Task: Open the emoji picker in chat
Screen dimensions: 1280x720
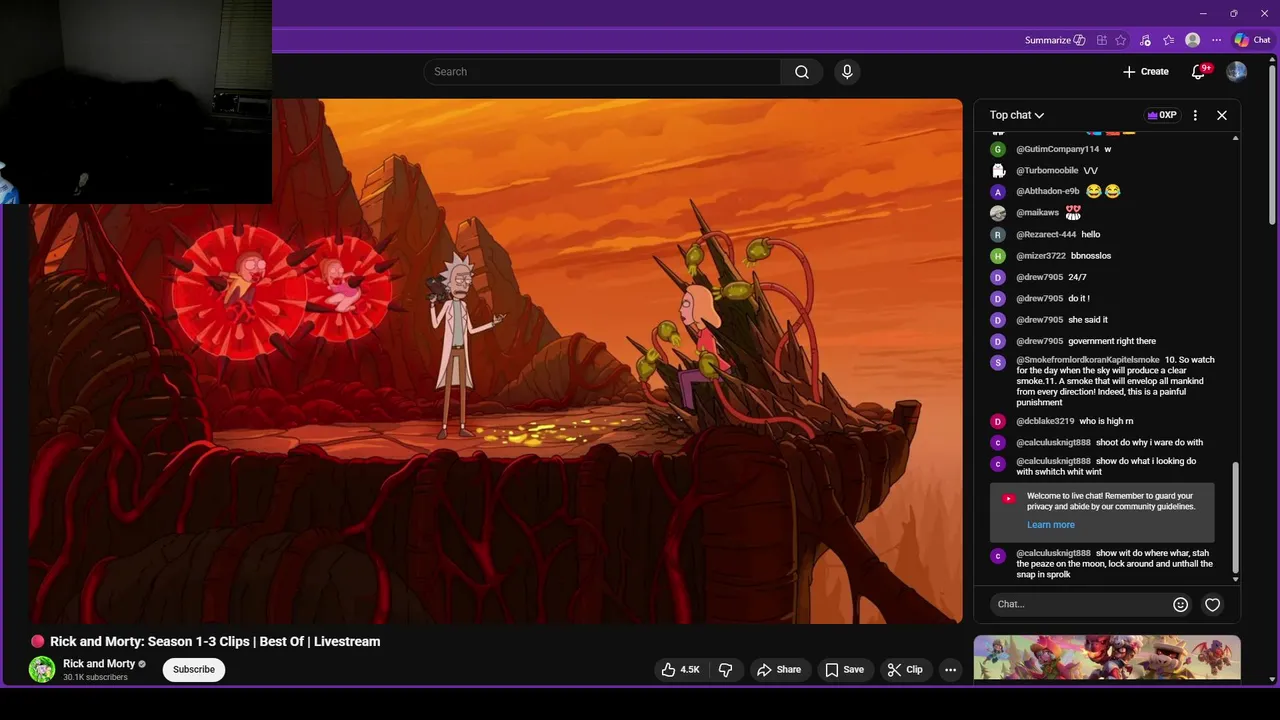Action: point(1180,604)
